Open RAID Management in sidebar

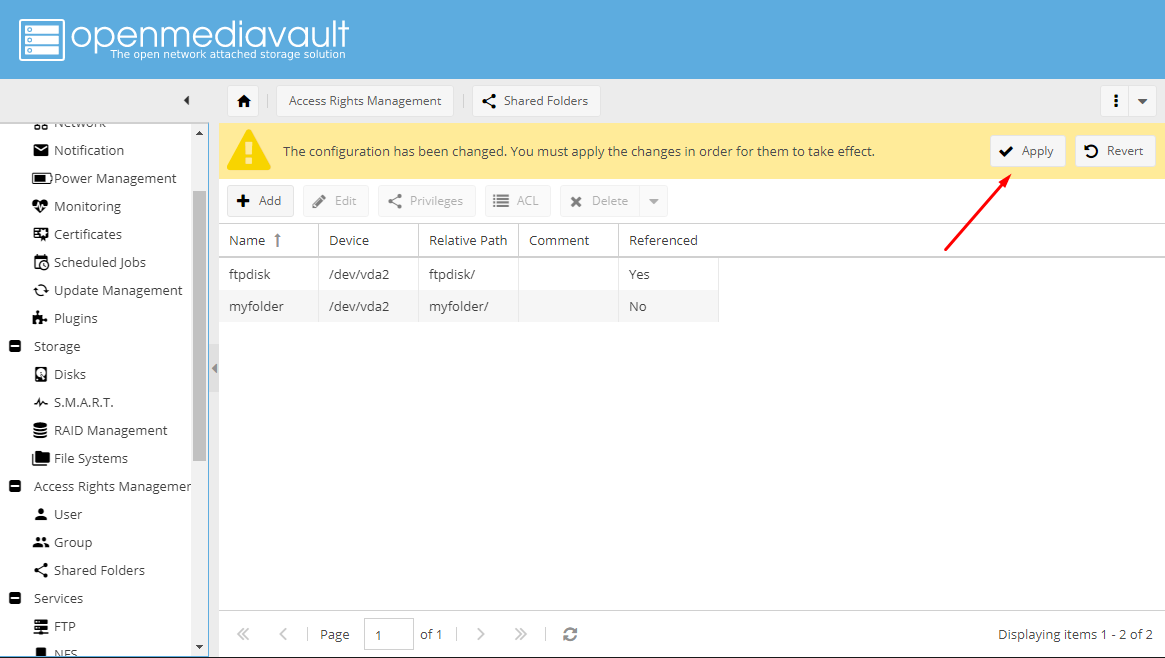point(110,430)
